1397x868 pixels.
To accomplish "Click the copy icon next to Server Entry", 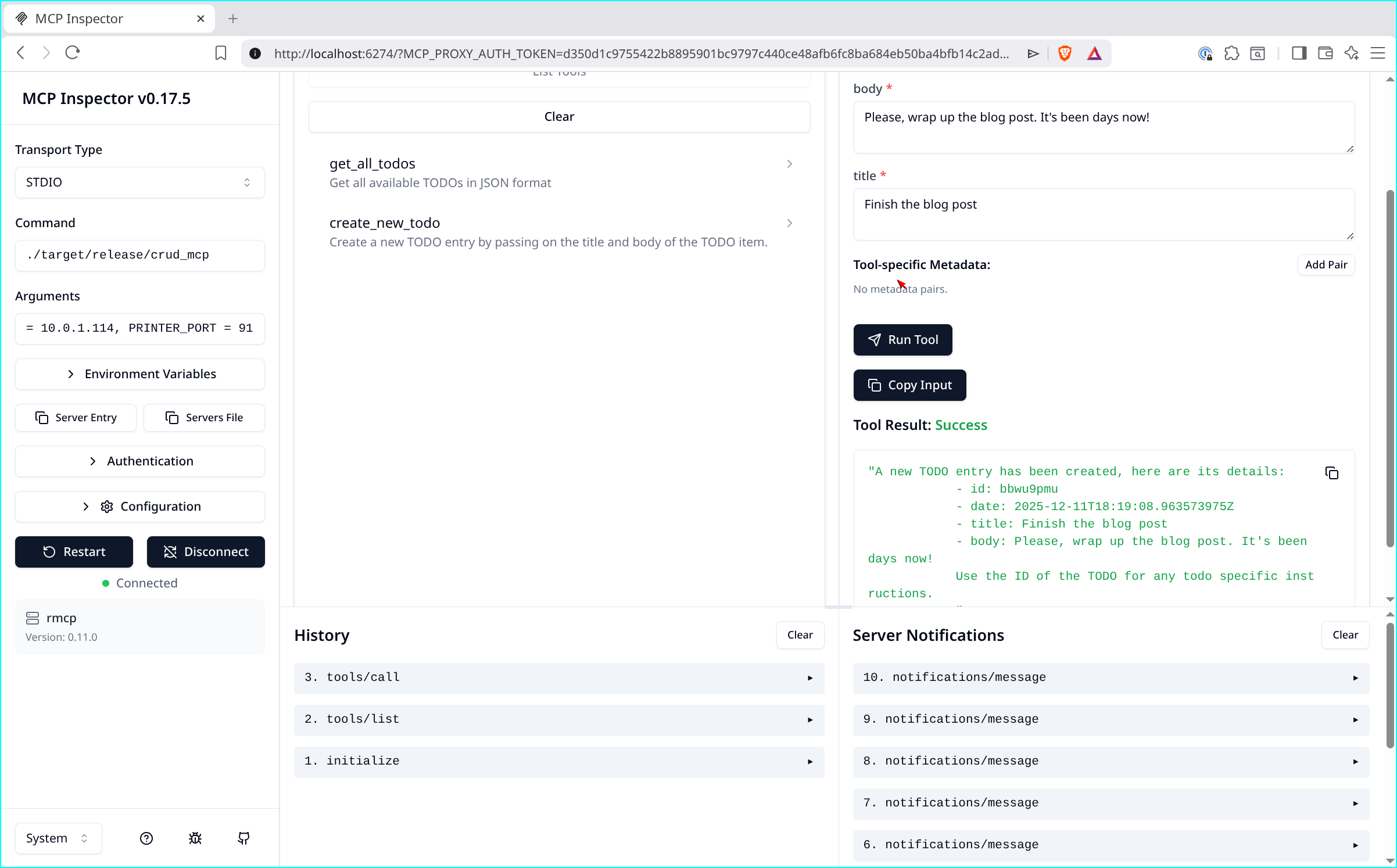I will point(42,417).
